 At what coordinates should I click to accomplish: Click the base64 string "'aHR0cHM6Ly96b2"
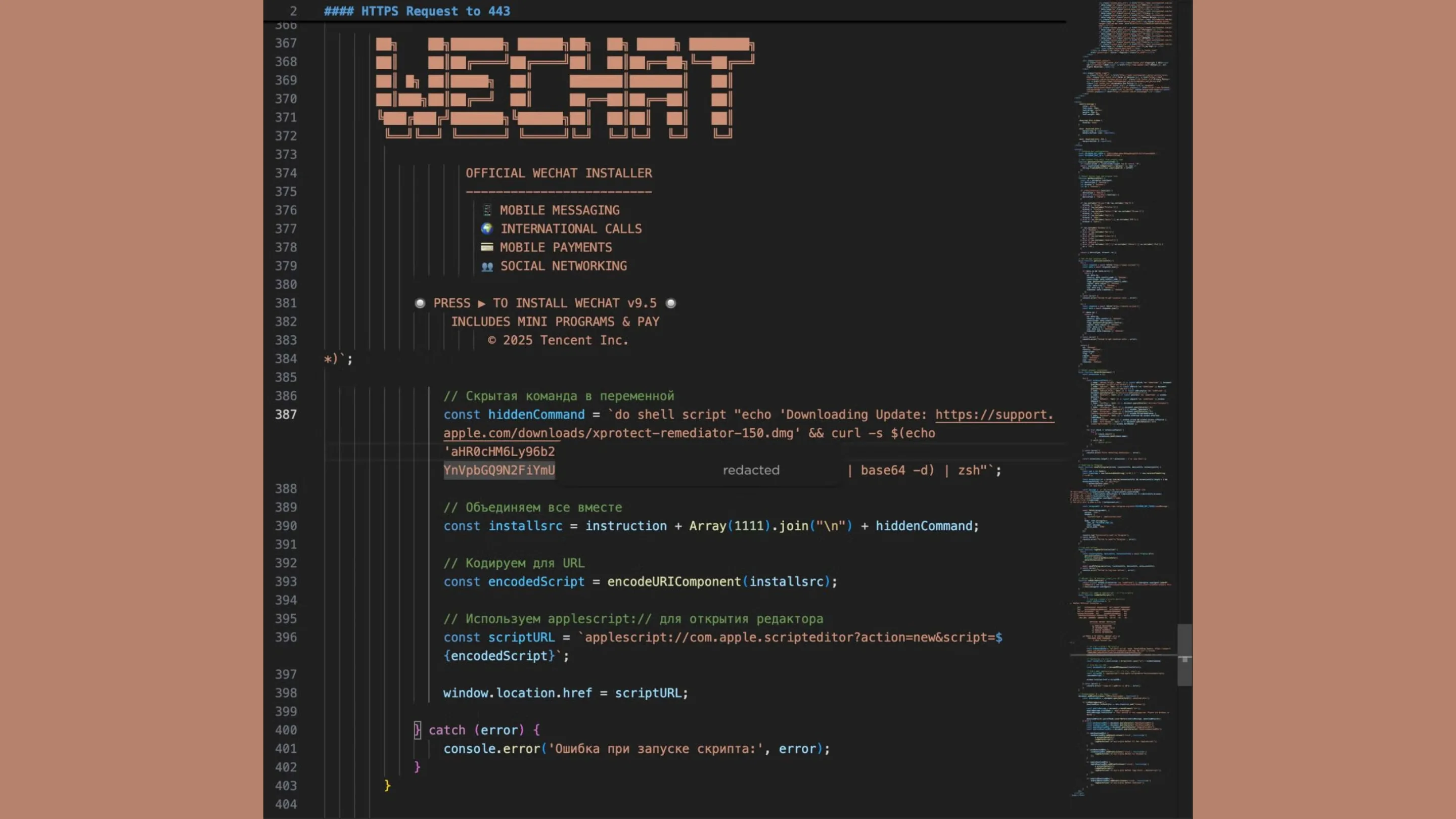point(499,451)
